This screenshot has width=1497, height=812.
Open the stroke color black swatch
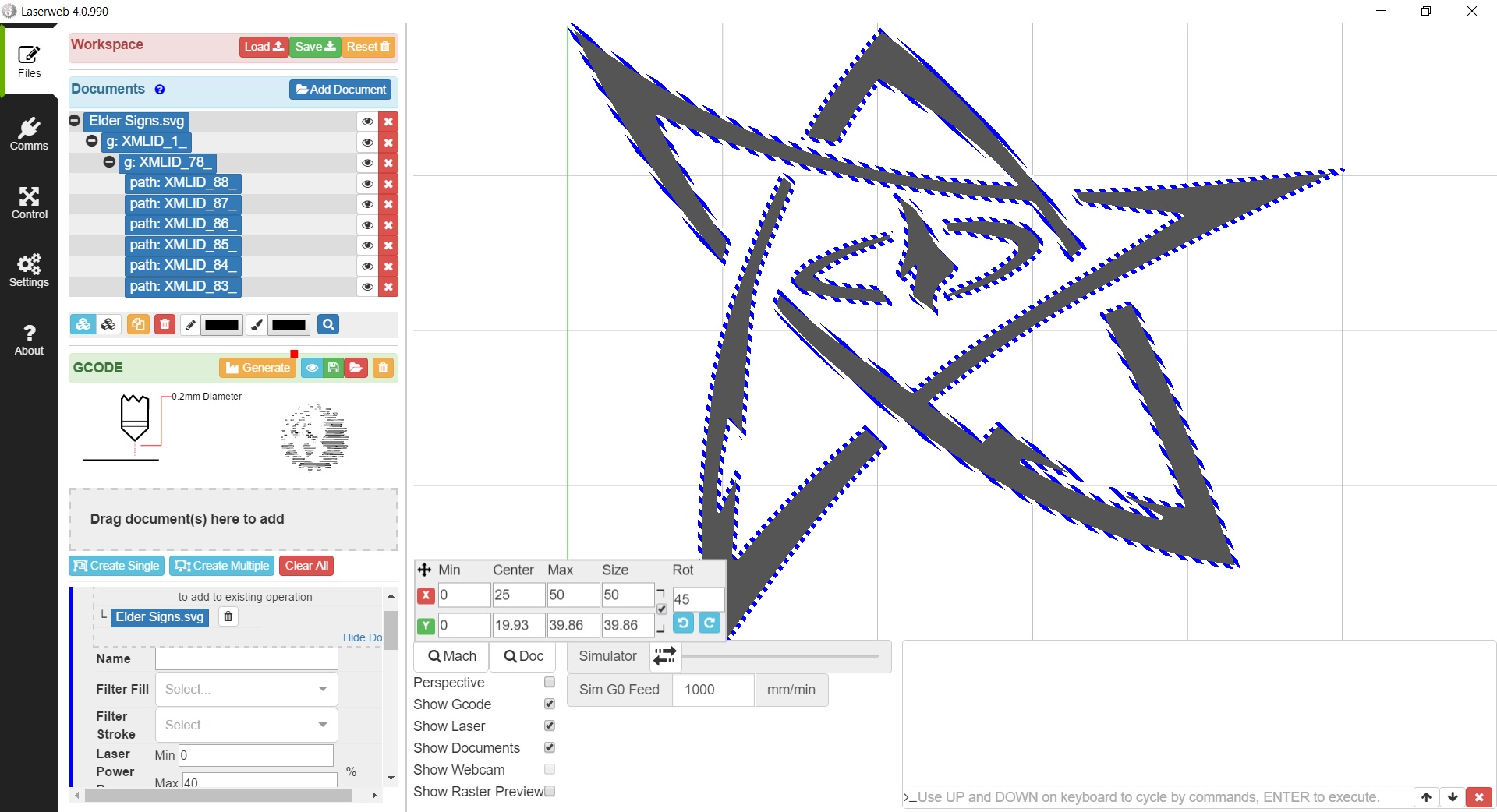tap(222, 326)
